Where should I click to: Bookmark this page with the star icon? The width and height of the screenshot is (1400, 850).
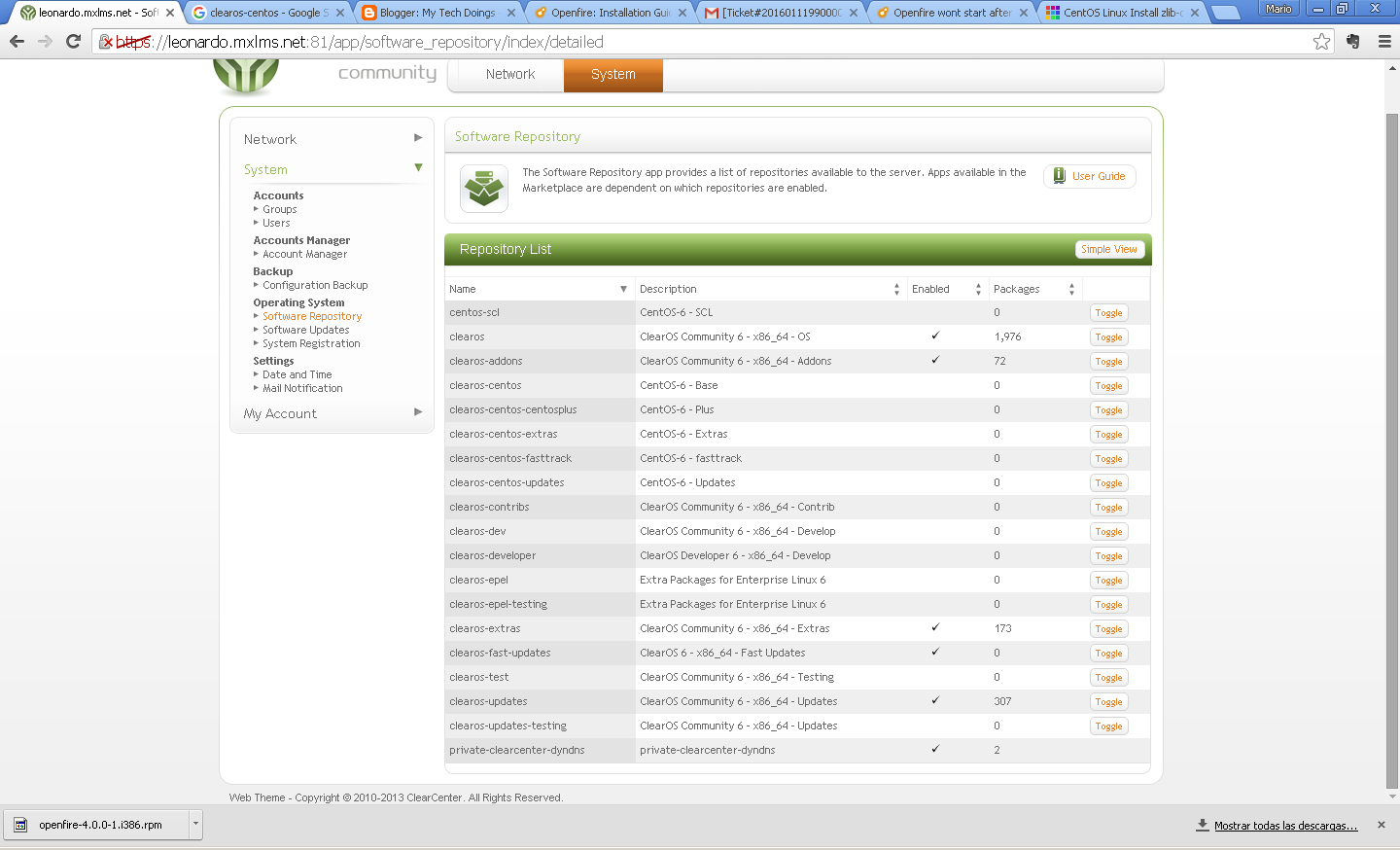coord(1321,42)
